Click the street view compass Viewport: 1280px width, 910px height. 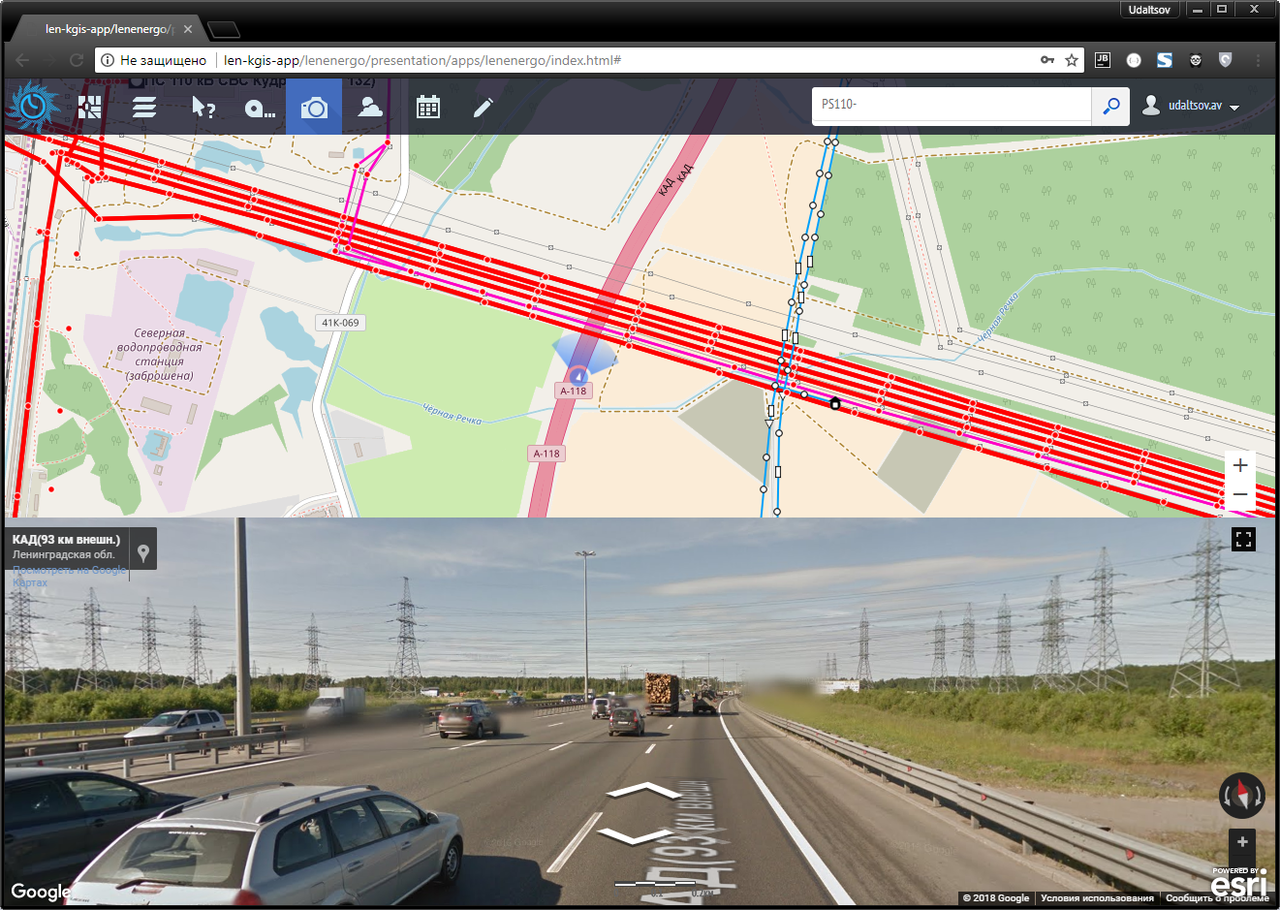tap(1242, 796)
